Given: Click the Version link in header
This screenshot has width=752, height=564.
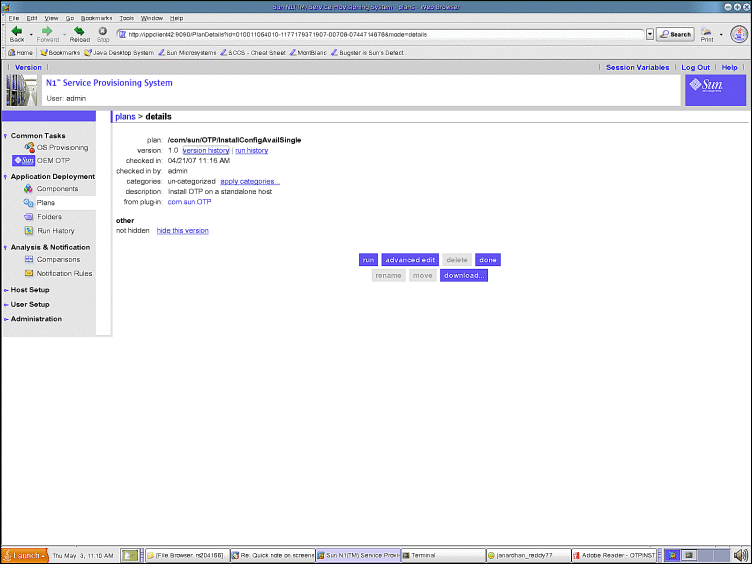Looking at the screenshot, I should [28, 68].
